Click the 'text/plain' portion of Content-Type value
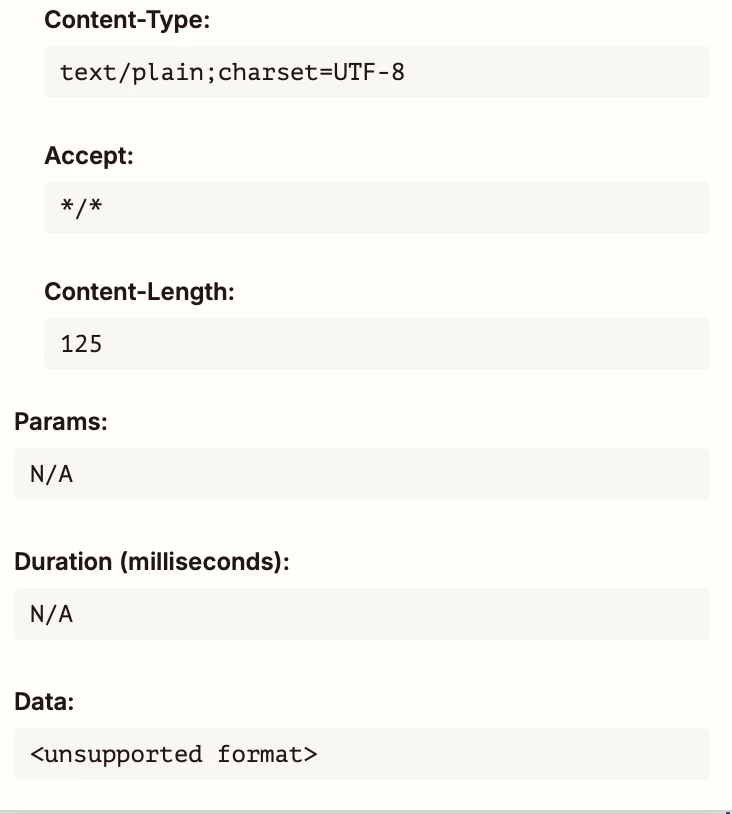This screenshot has width=732, height=814. [132, 72]
